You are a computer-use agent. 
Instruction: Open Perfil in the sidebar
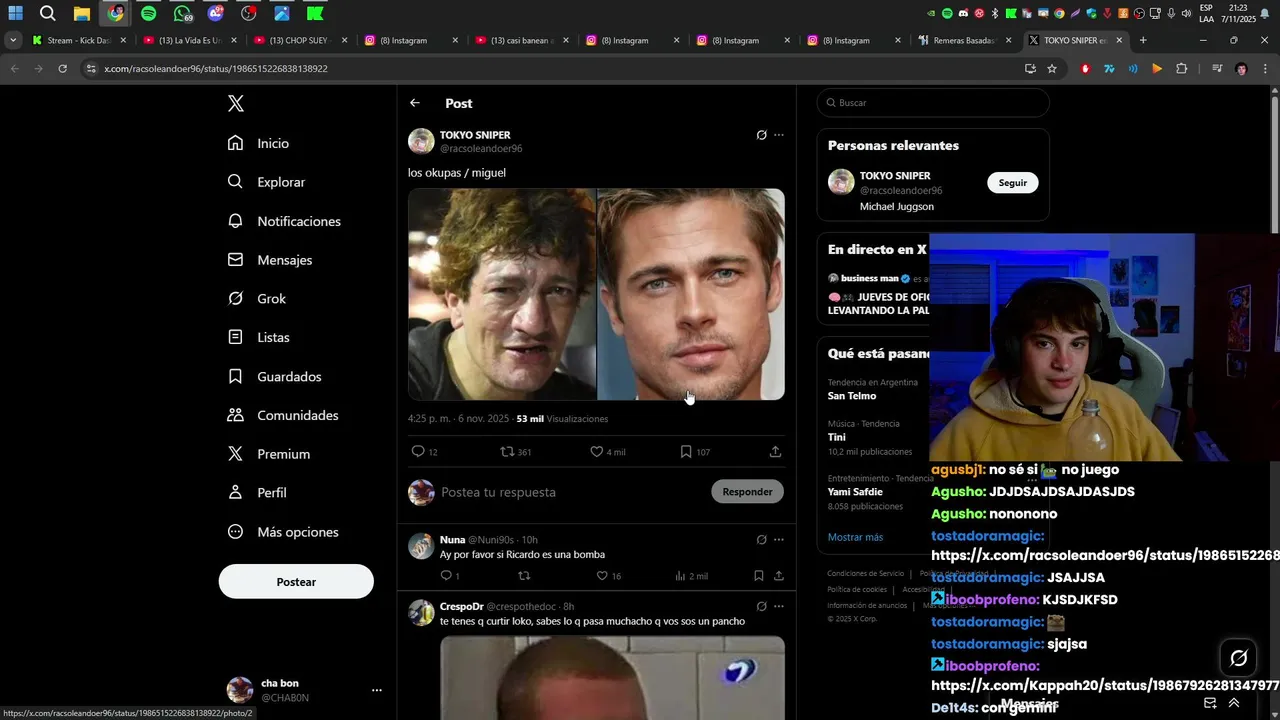(x=257, y=493)
